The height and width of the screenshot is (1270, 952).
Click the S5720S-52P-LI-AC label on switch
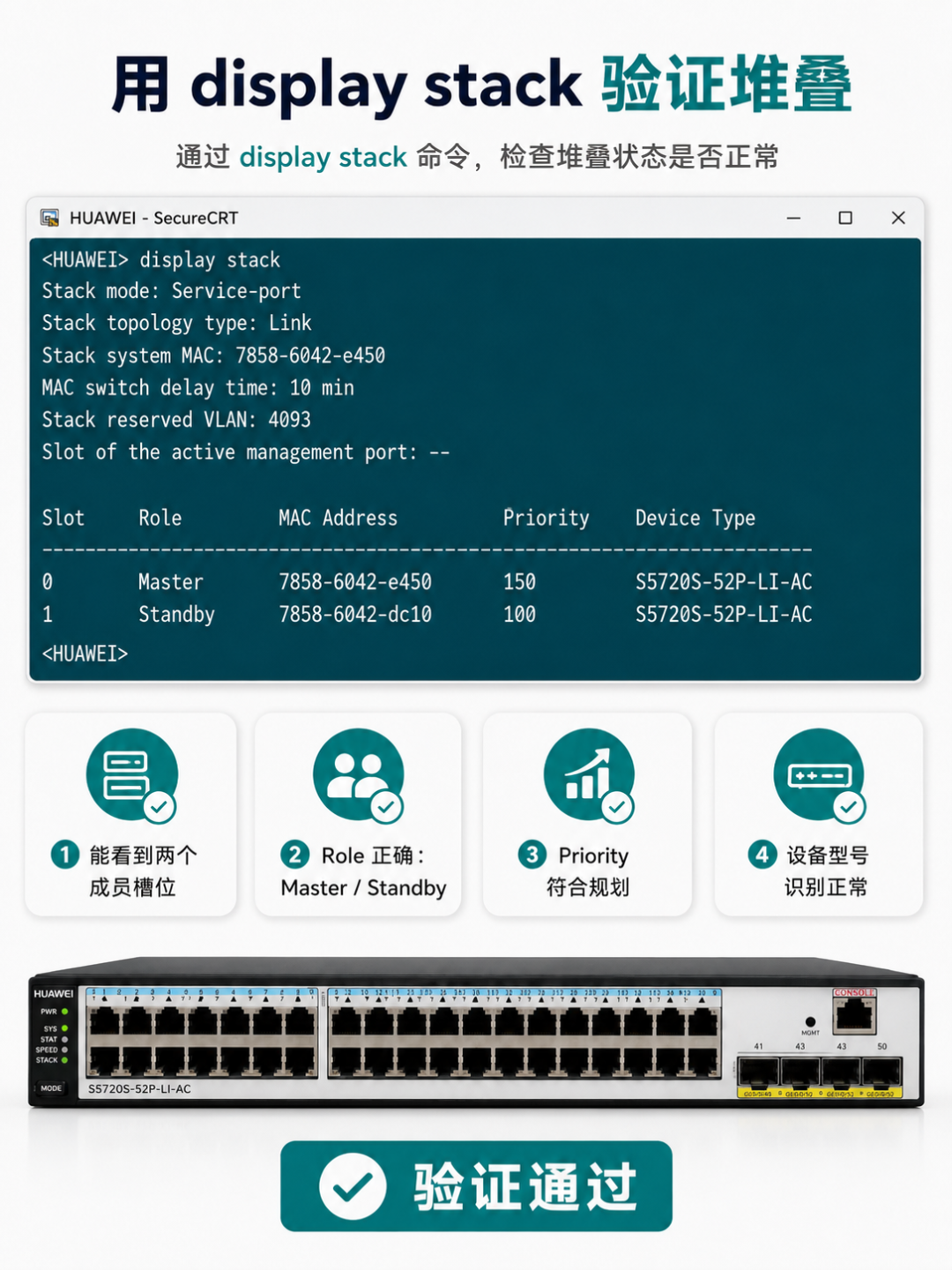click(x=139, y=1089)
